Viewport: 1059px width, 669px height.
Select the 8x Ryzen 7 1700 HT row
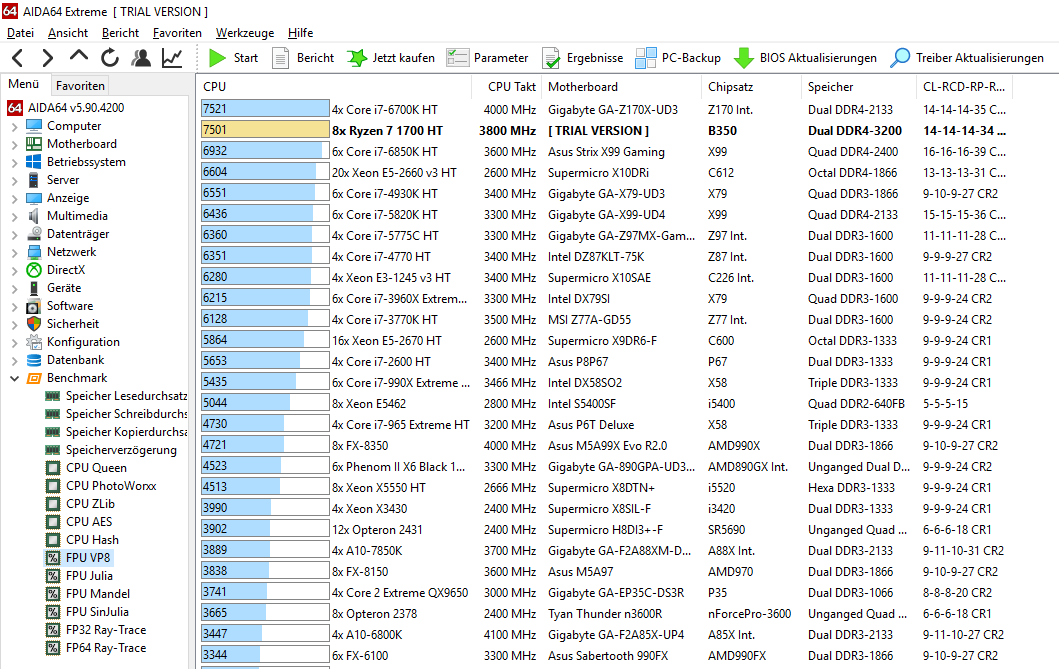coord(604,131)
